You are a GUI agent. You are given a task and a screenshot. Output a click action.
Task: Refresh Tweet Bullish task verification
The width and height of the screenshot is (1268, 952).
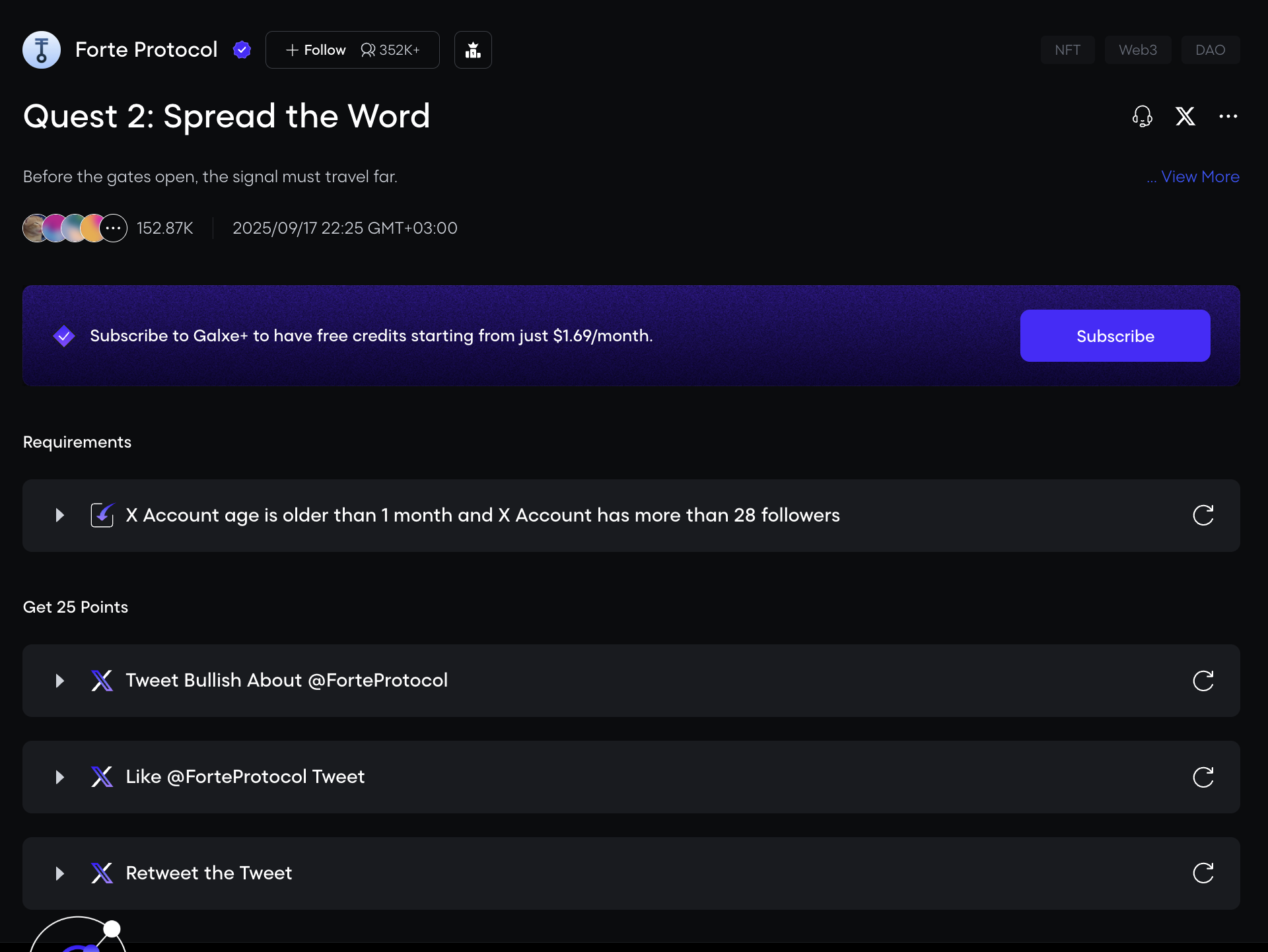tap(1203, 681)
